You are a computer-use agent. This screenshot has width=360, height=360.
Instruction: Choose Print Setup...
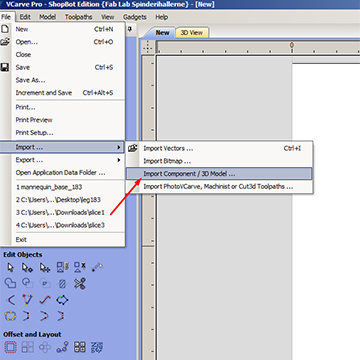[62, 133]
